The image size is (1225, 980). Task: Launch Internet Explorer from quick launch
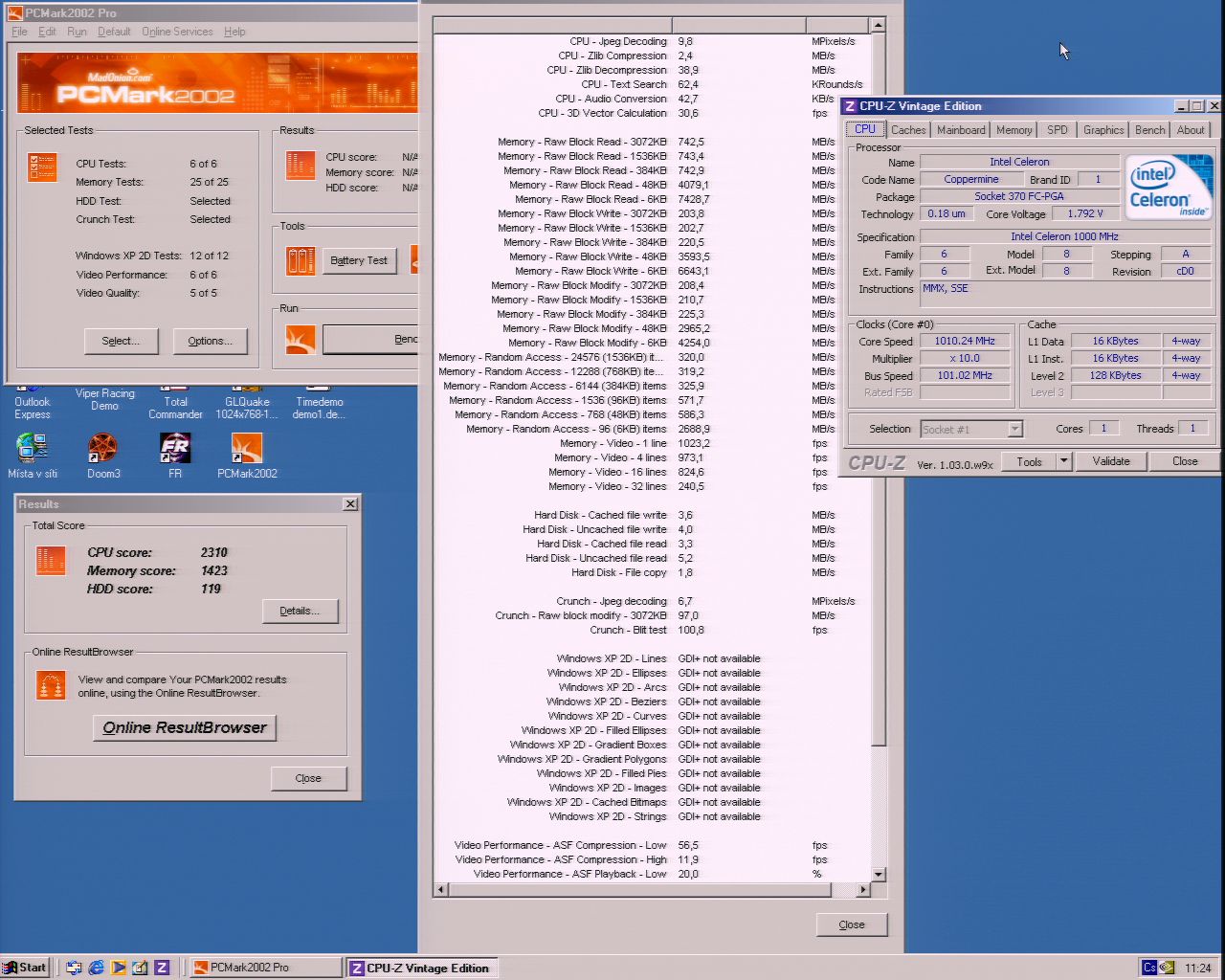[96, 968]
